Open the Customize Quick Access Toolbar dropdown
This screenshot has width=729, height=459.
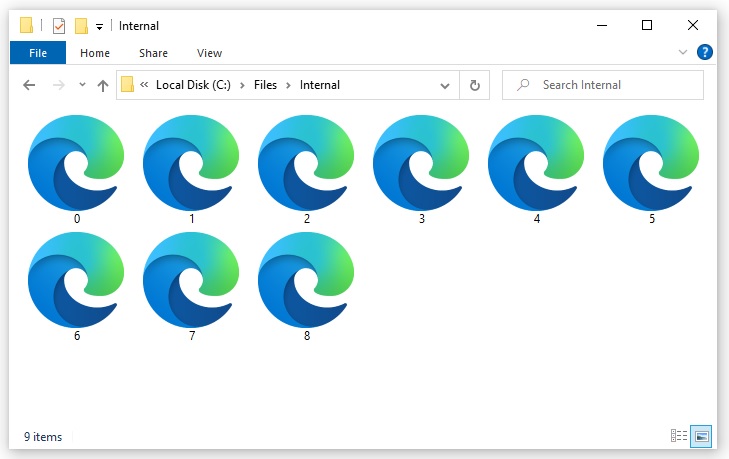point(99,27)
